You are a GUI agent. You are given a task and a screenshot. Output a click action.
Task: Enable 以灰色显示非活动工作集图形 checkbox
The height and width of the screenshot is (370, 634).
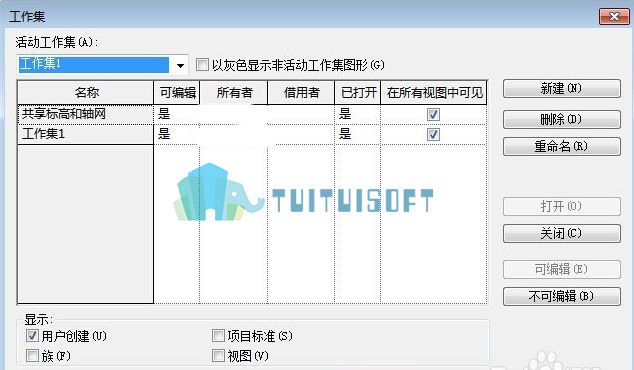[x=202, y=65]
